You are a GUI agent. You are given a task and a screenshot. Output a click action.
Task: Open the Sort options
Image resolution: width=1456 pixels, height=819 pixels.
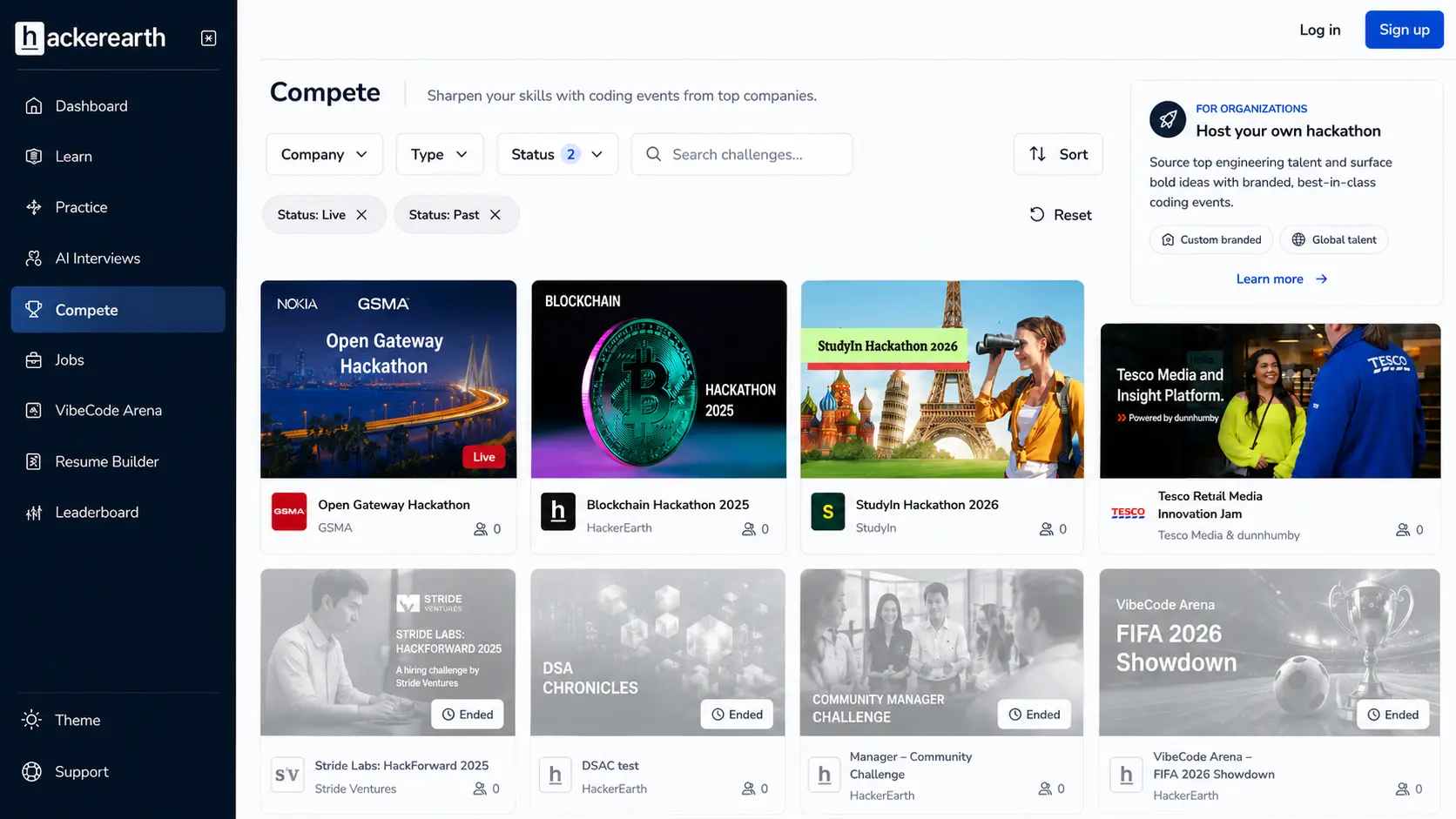pyautogui.click(x=1058, y=154)
